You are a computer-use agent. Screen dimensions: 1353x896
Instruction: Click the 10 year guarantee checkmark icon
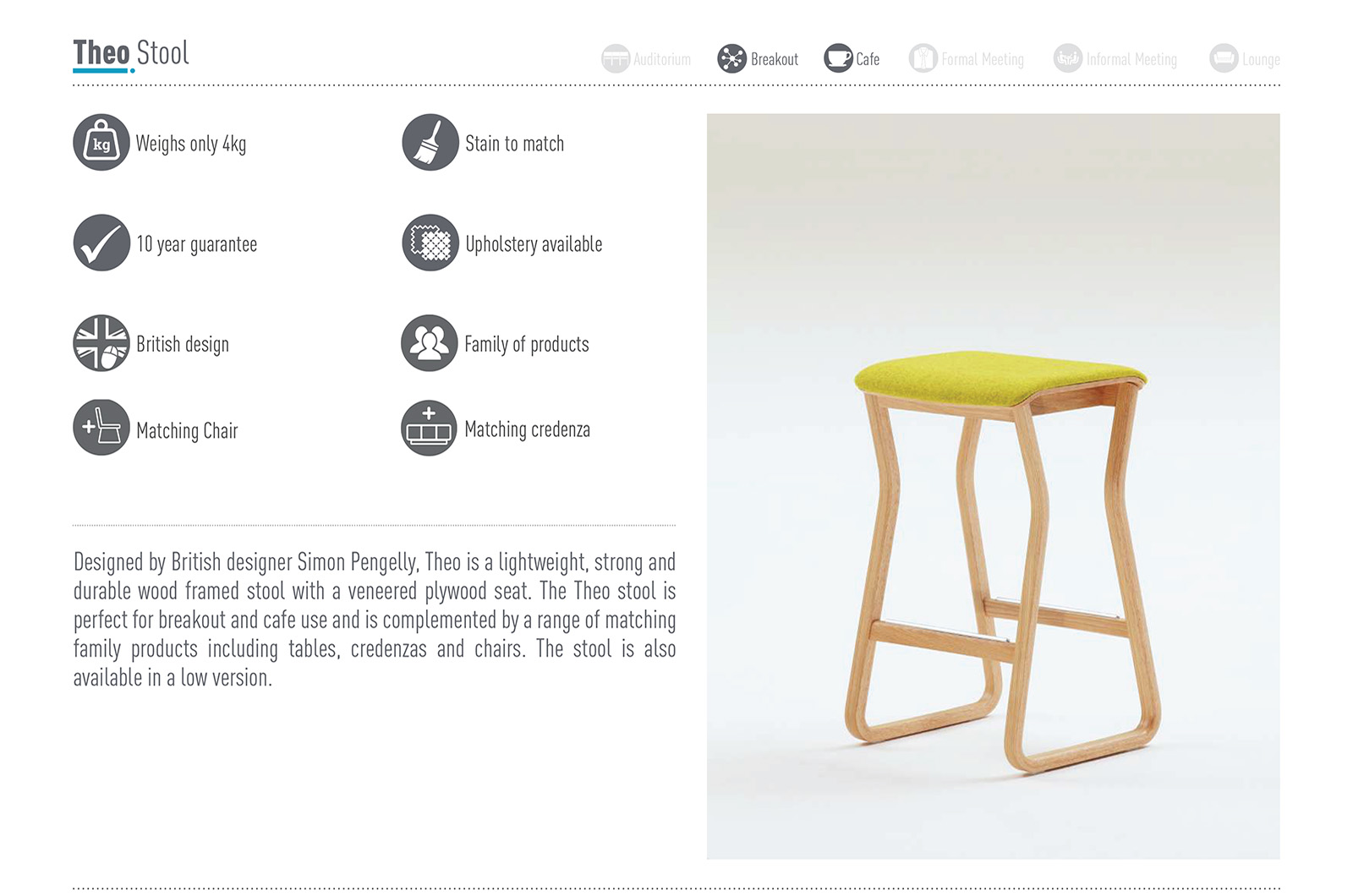(101, 243)
